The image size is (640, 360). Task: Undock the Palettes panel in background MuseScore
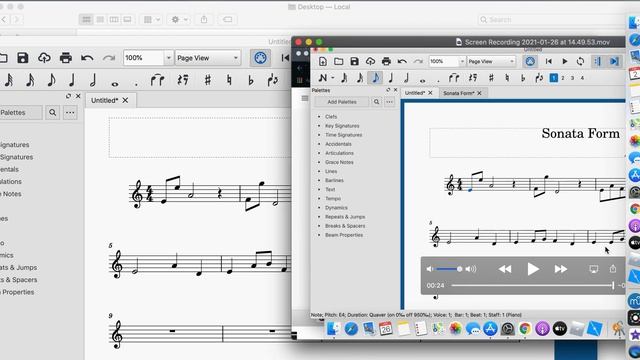pos(68,96)
